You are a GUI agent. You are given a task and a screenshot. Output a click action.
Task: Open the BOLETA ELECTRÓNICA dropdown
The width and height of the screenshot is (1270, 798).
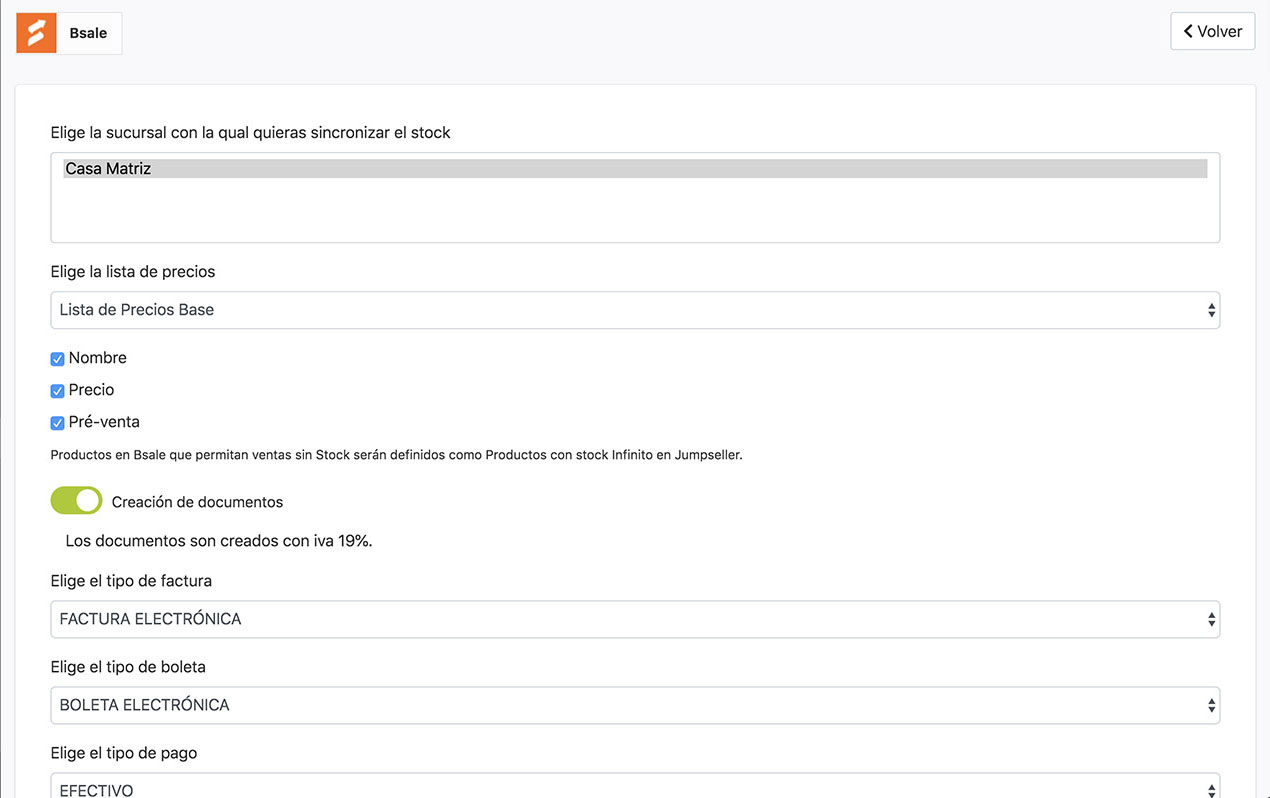click(635, 705)
